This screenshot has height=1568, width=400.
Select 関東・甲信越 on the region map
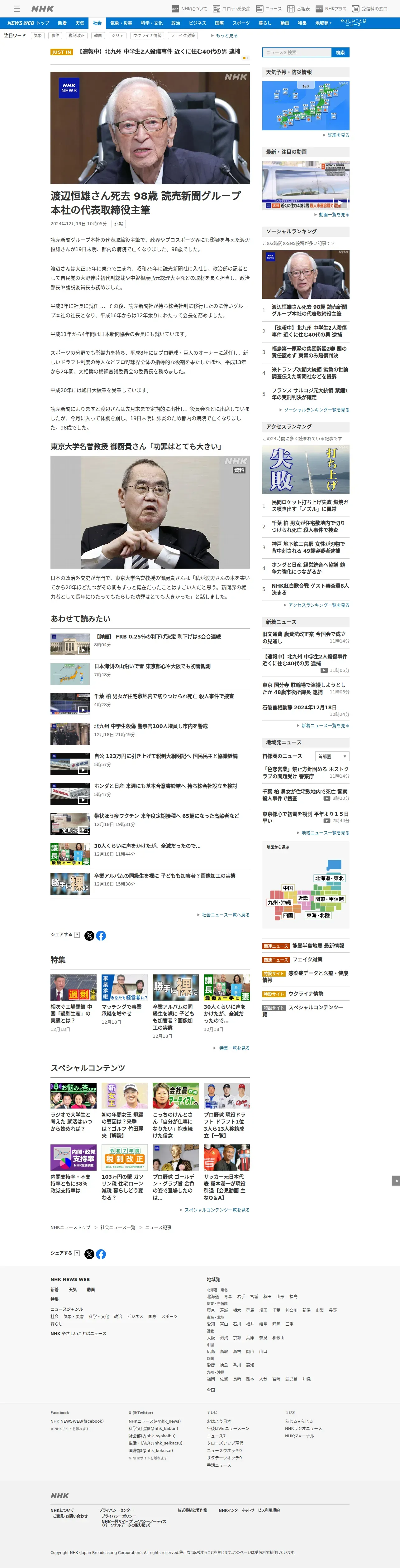tap(330, 899)
